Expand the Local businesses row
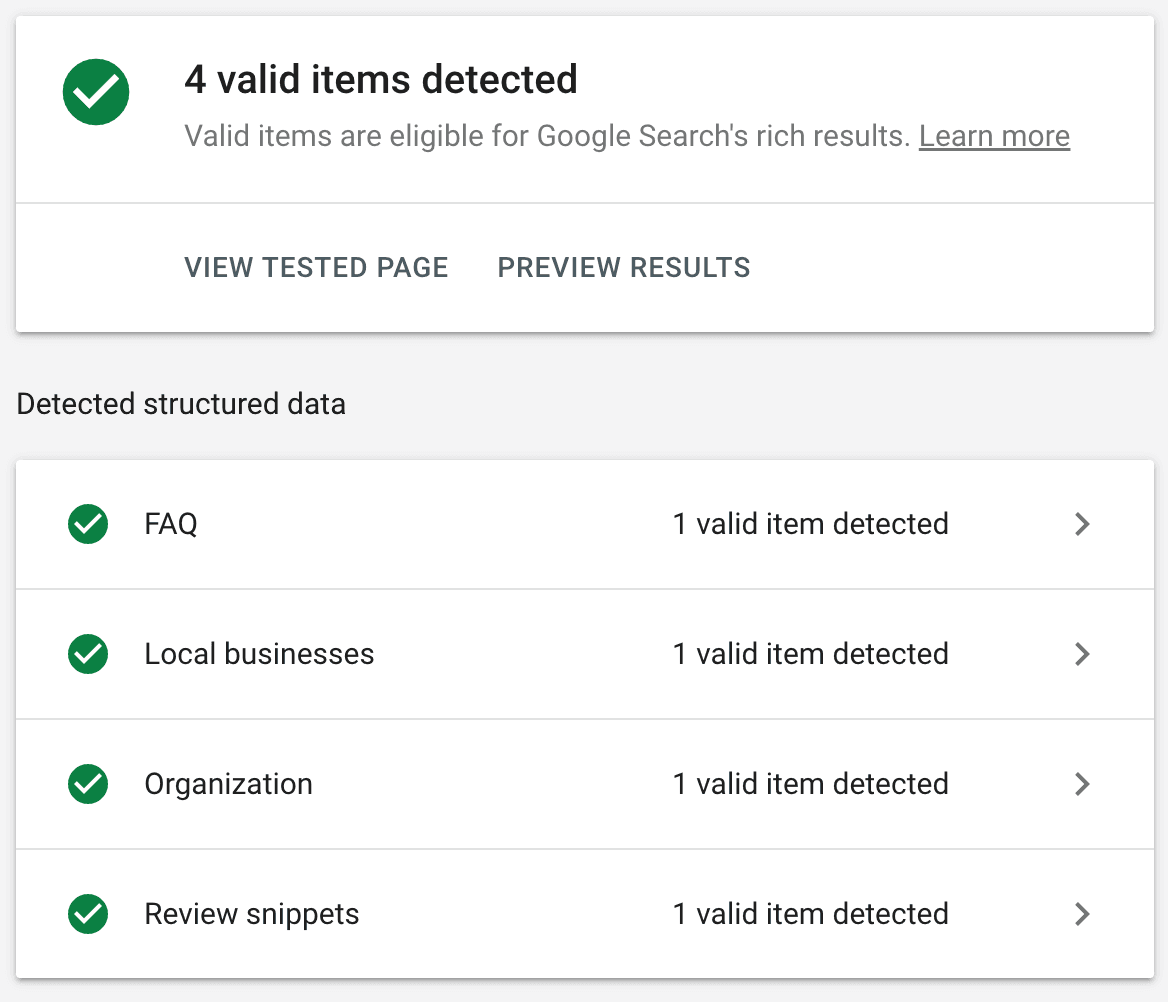Image resolution: width=1168 pixels, height=1002 pixels. pyautogui.click(x=1082, y=654)
